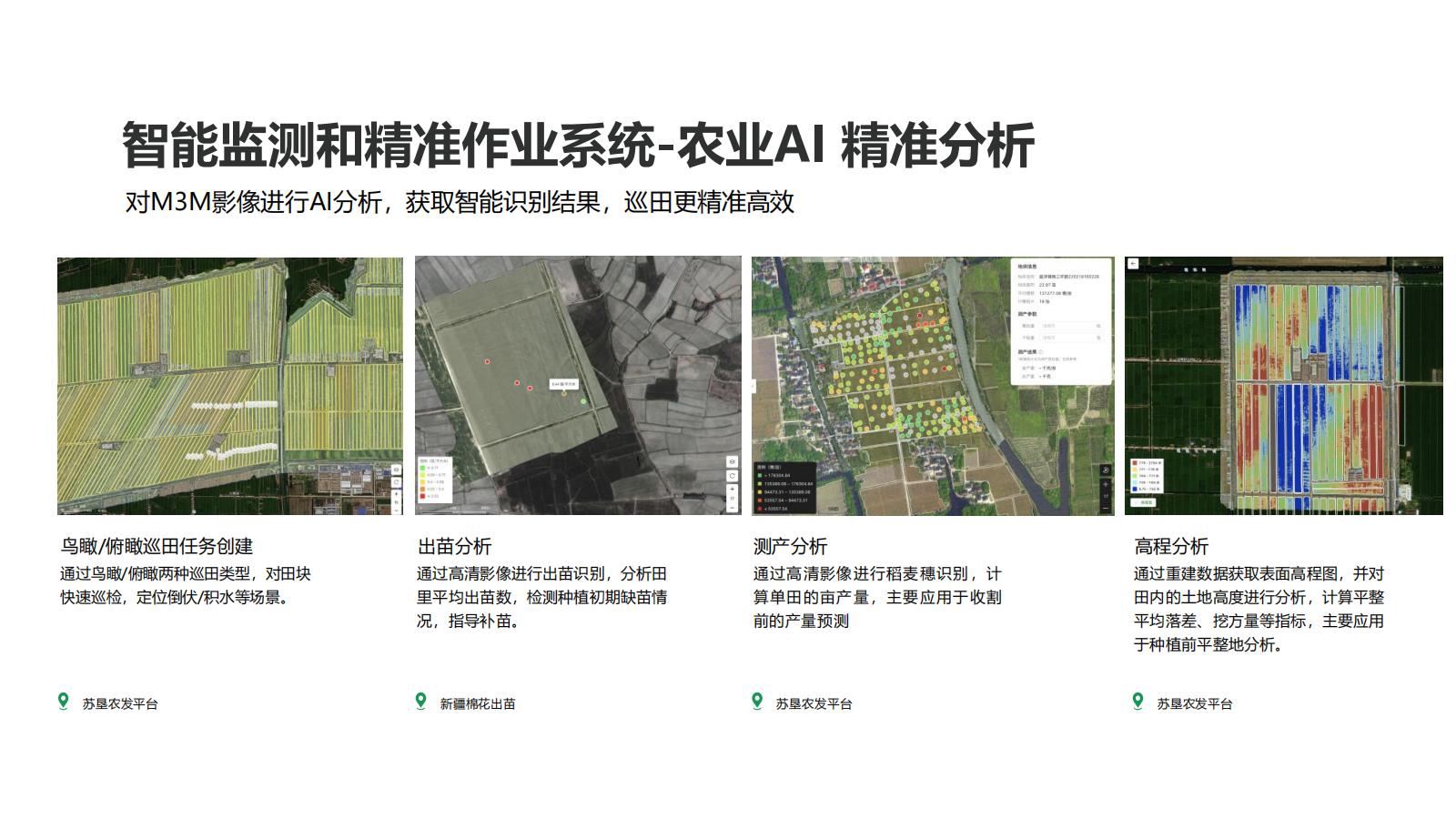Toggle the red legend entry below 53557.54
The image size is (1456, 819).
(x=760, y=508)
